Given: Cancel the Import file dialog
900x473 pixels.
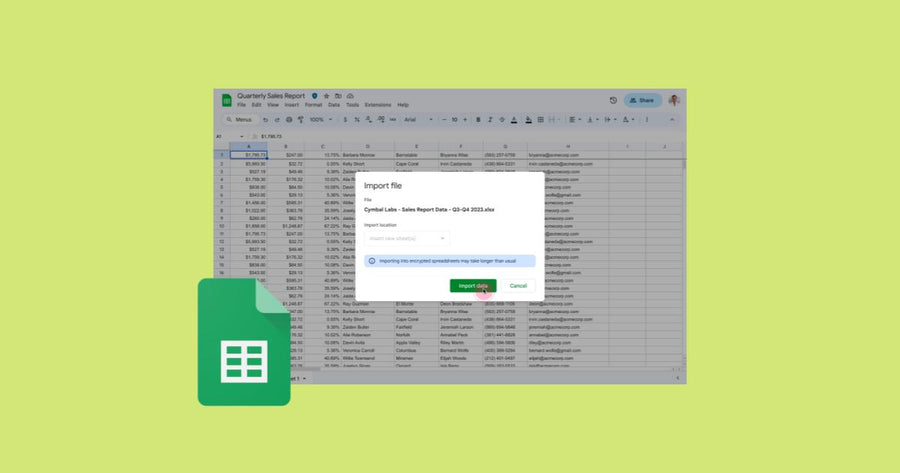Looking at the screenshot, I should [518, 286].
